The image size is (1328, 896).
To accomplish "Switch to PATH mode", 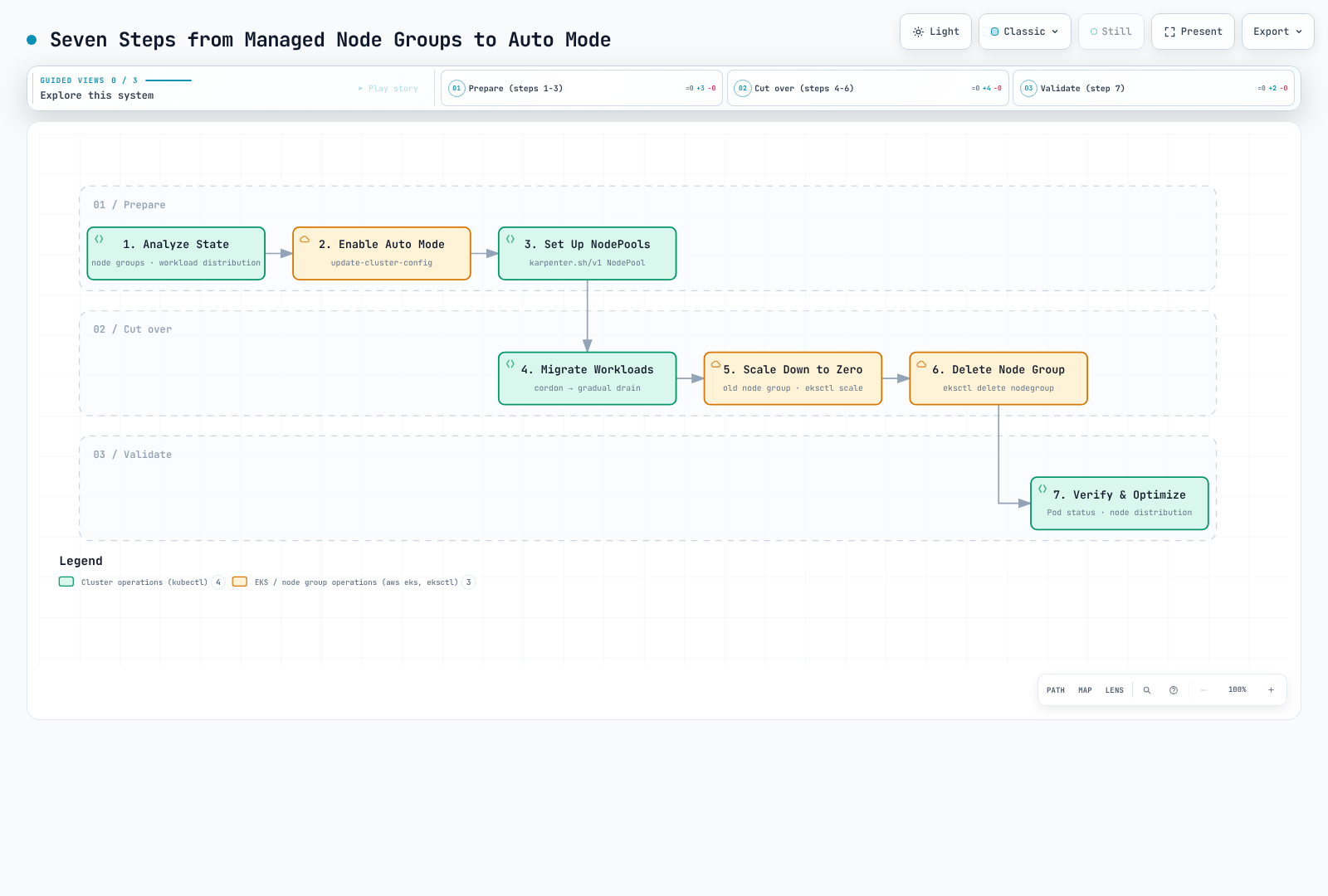I will pyautogui.click(x=1056, y=690).
